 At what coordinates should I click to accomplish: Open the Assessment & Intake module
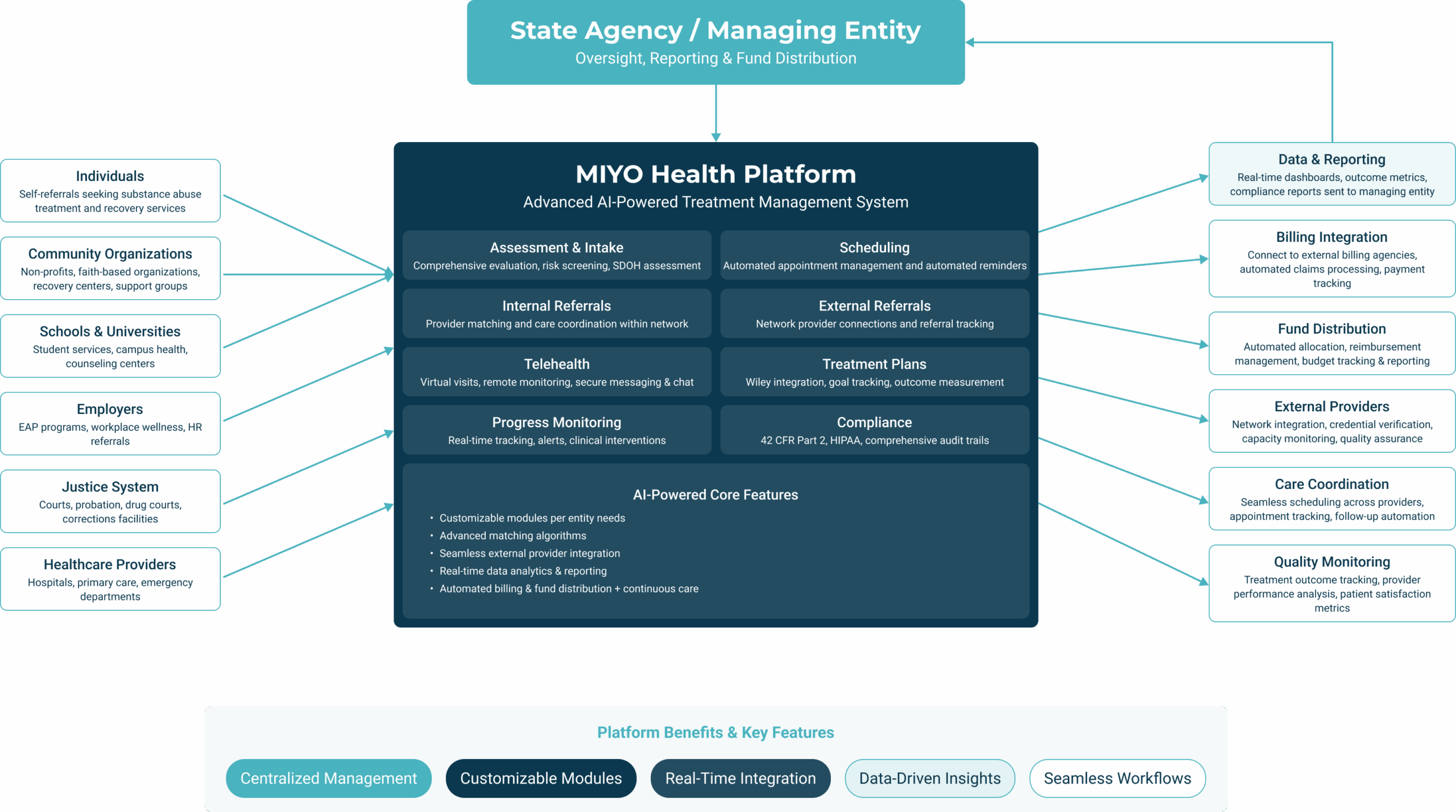(556, 255)
